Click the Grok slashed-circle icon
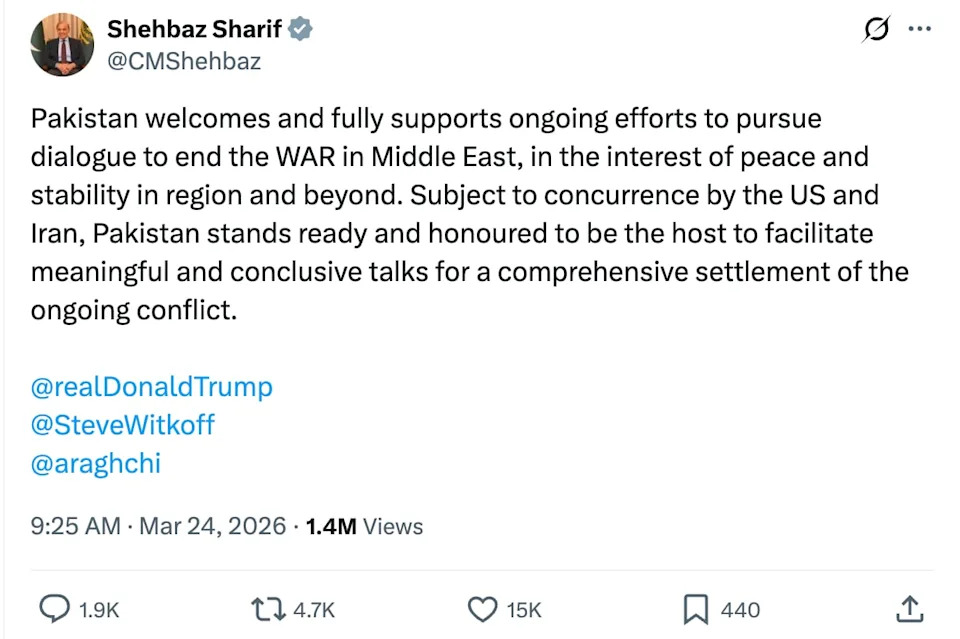960x639 pixels. [x=875, y=30]
